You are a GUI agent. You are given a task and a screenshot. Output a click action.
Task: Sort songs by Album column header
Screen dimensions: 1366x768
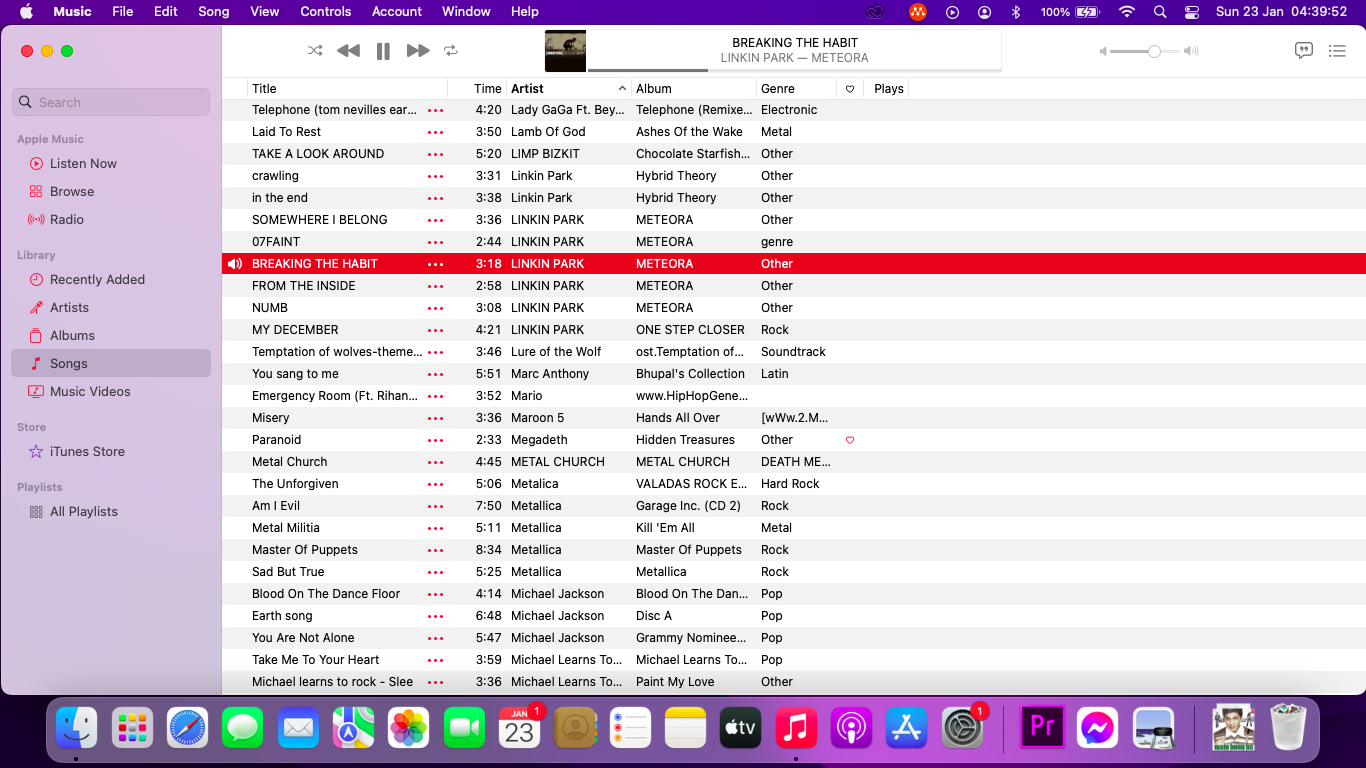pos(694,88)
